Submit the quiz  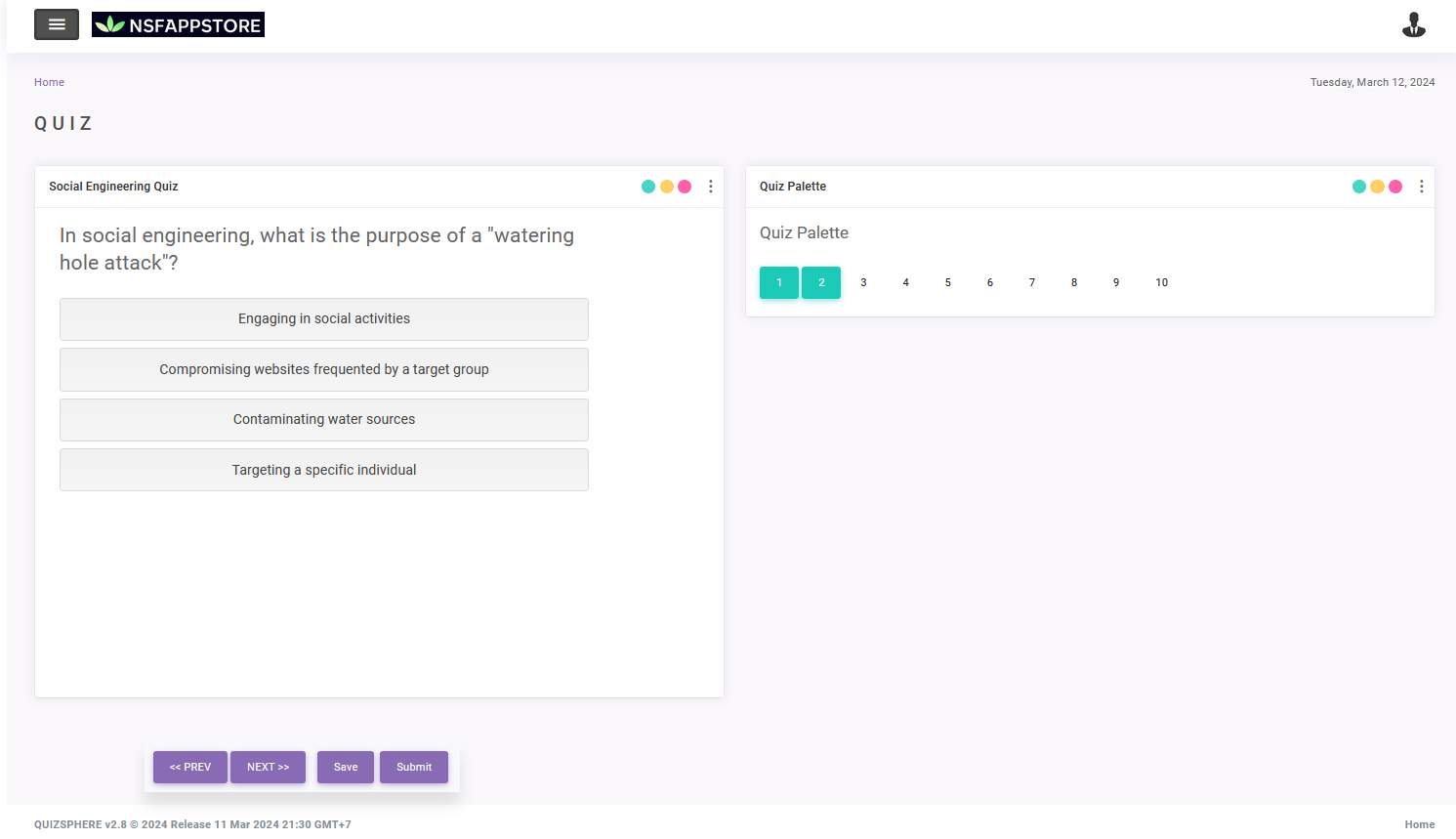point(414,767)
